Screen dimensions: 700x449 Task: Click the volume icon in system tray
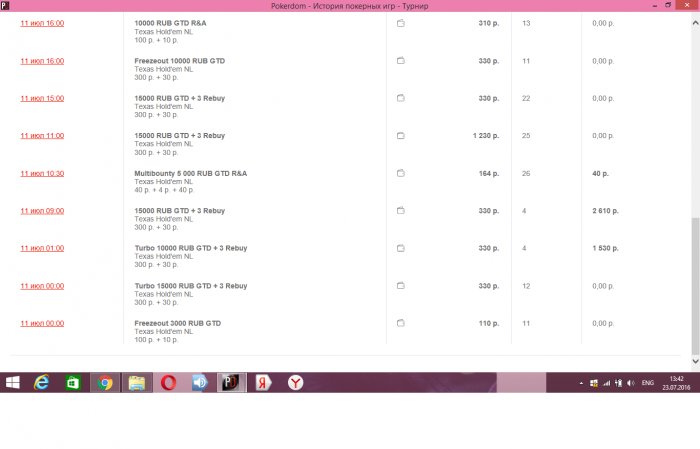coord(631,383)
